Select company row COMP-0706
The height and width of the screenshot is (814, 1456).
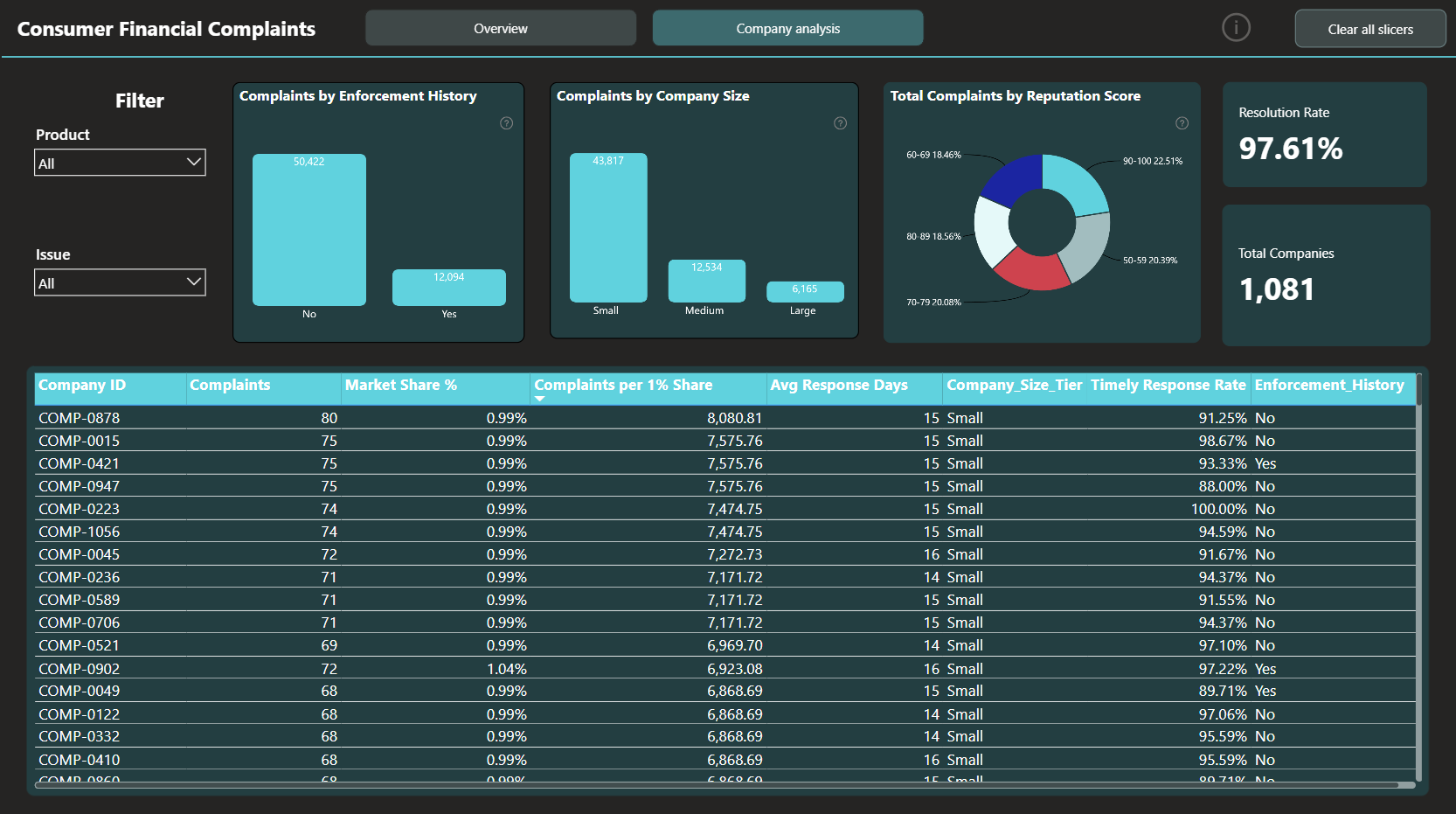(725, 623)
